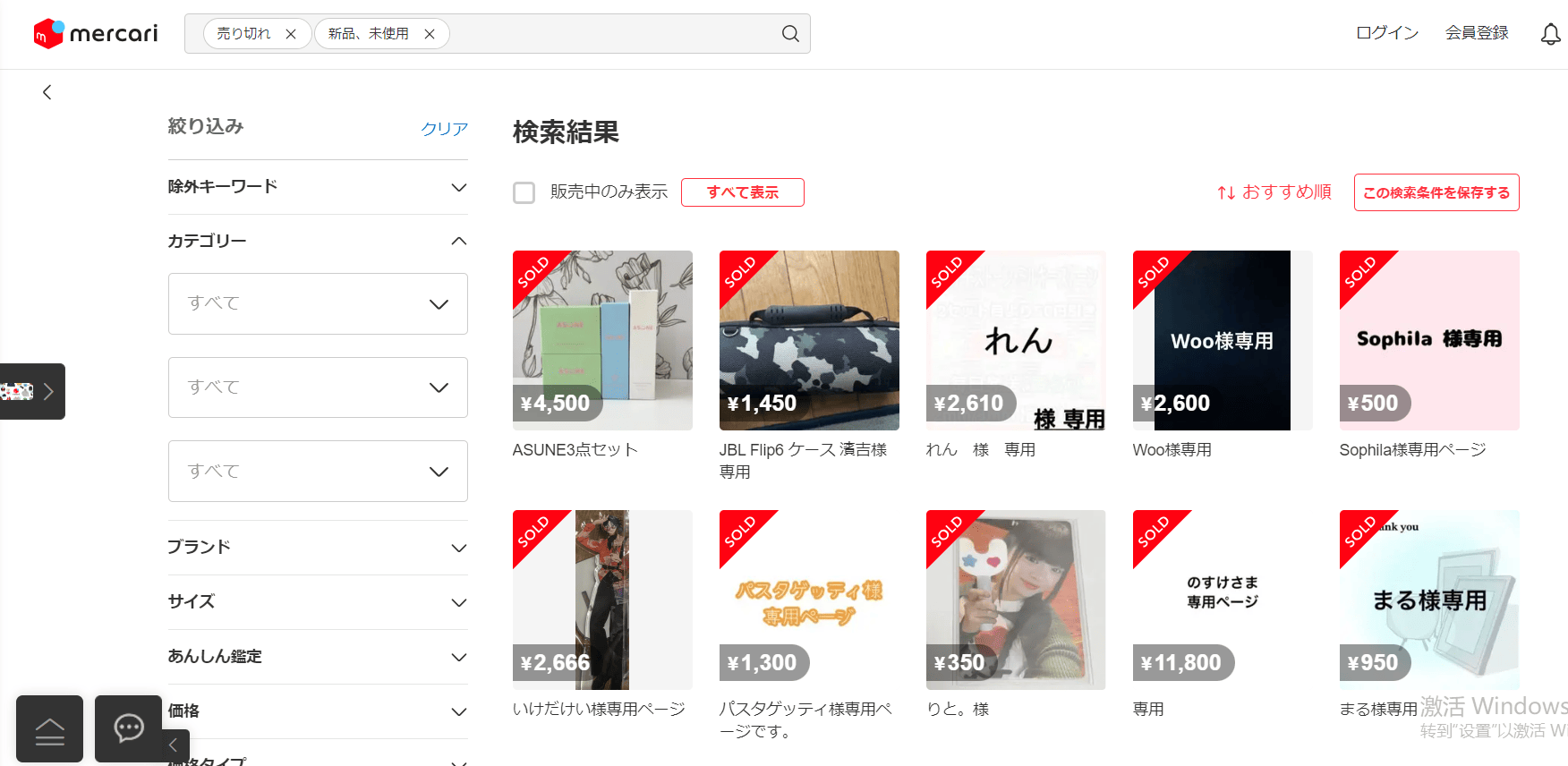Viewport: 1568px width, 766px height.
Task: Check the 販売中のみ表示 checkbox
Action: [524, 192]
